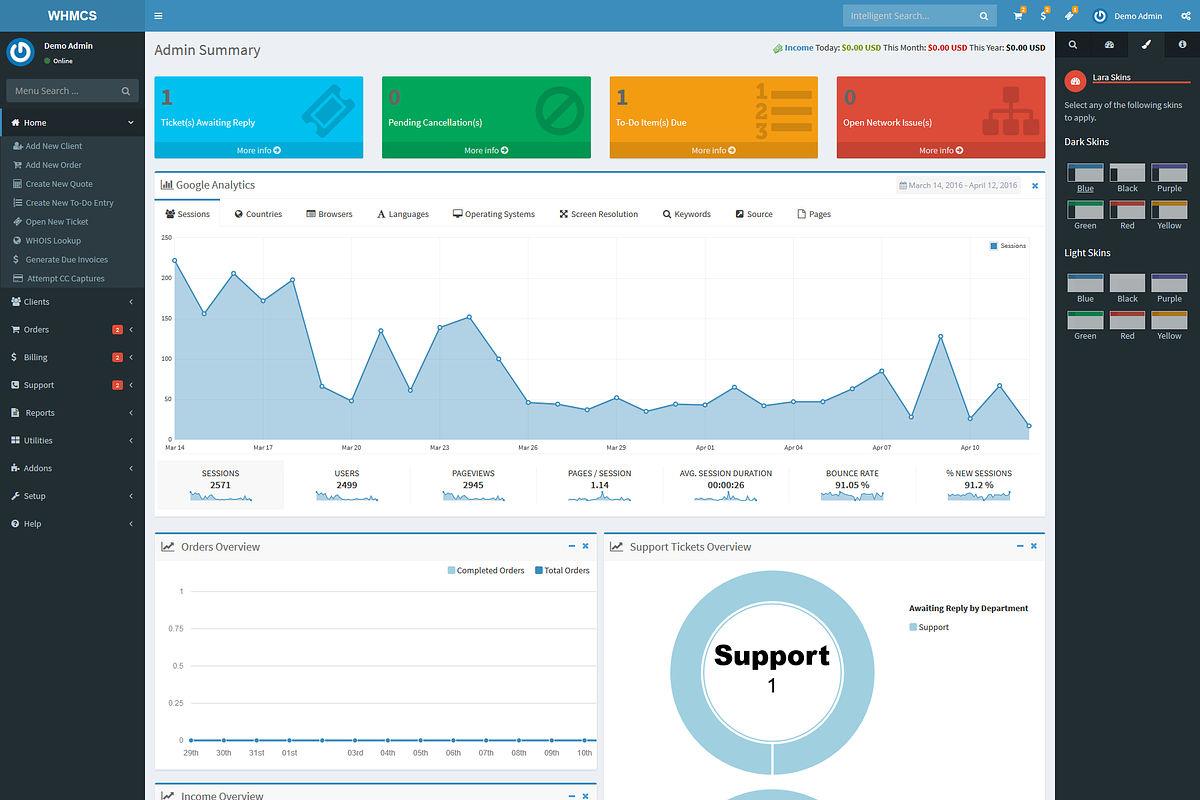
Task: Toggle the Sessions legend in analytics chart
Action: pos(1008,246)
